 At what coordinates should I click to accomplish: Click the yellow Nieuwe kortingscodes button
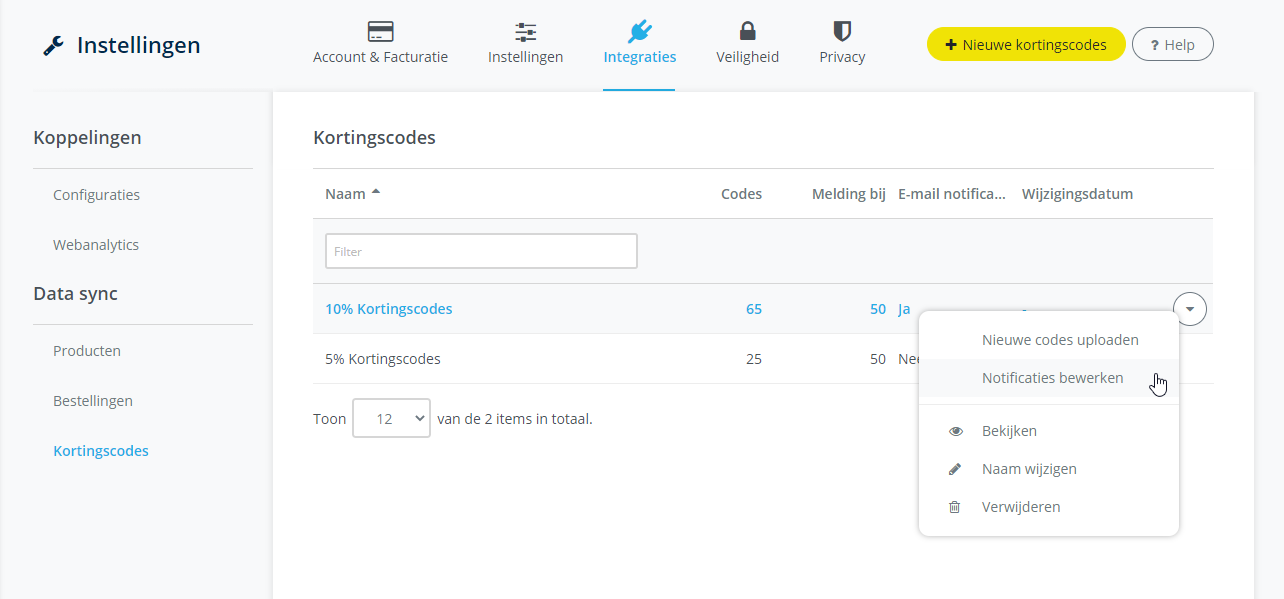[1025, 44]
